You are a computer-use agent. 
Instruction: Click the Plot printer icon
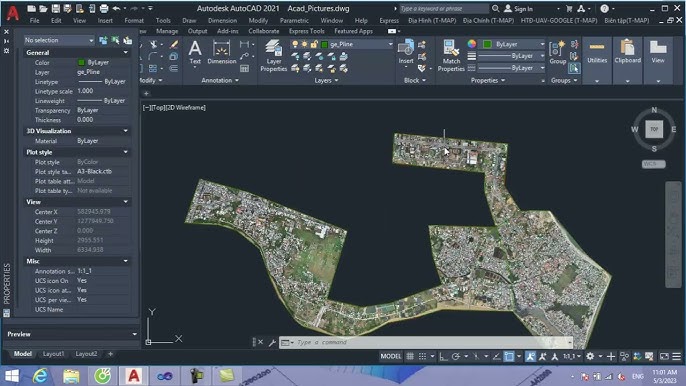(104, 8)
